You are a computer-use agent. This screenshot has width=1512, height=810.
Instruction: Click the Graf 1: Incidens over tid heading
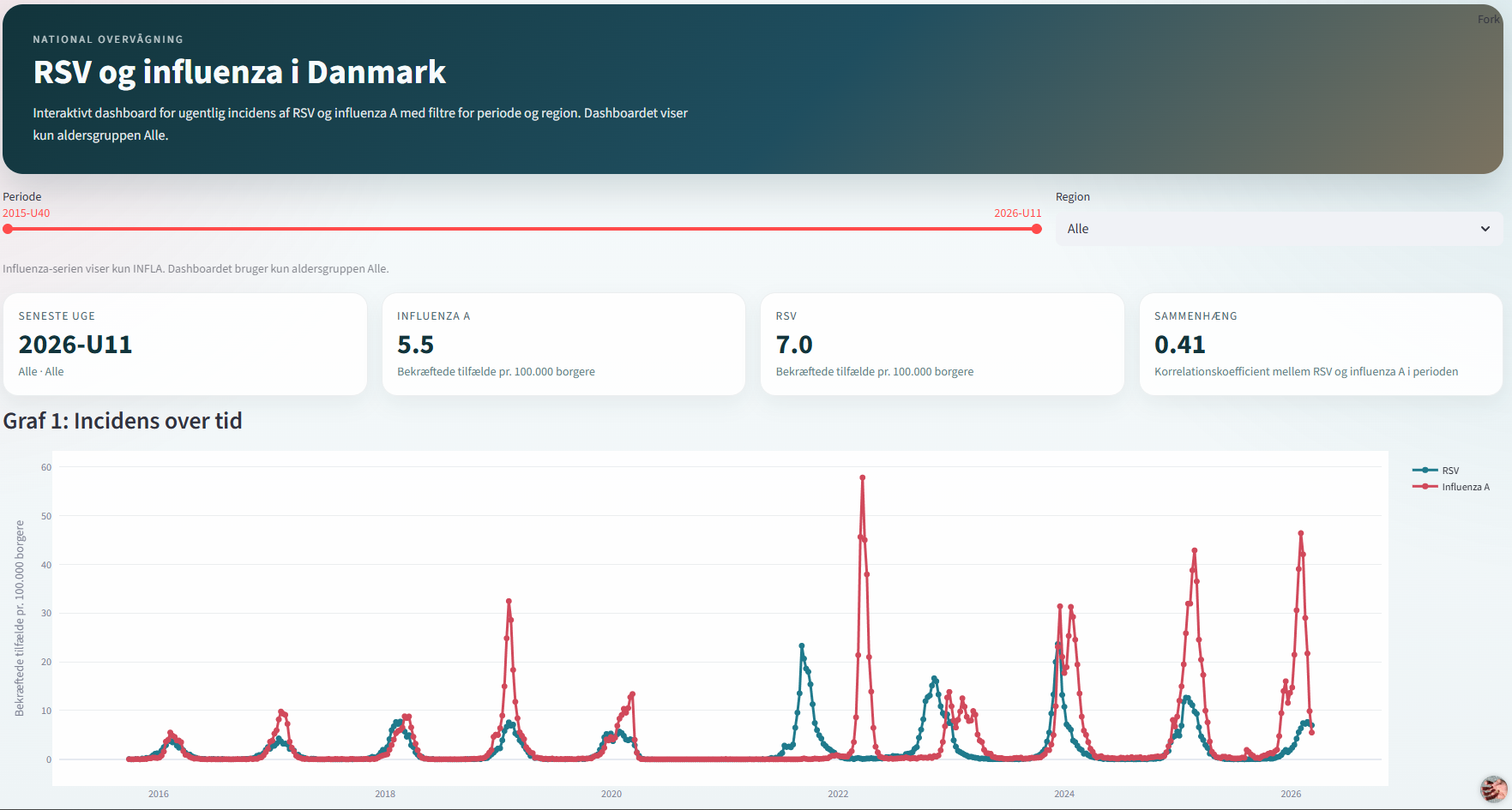point(123,421)
